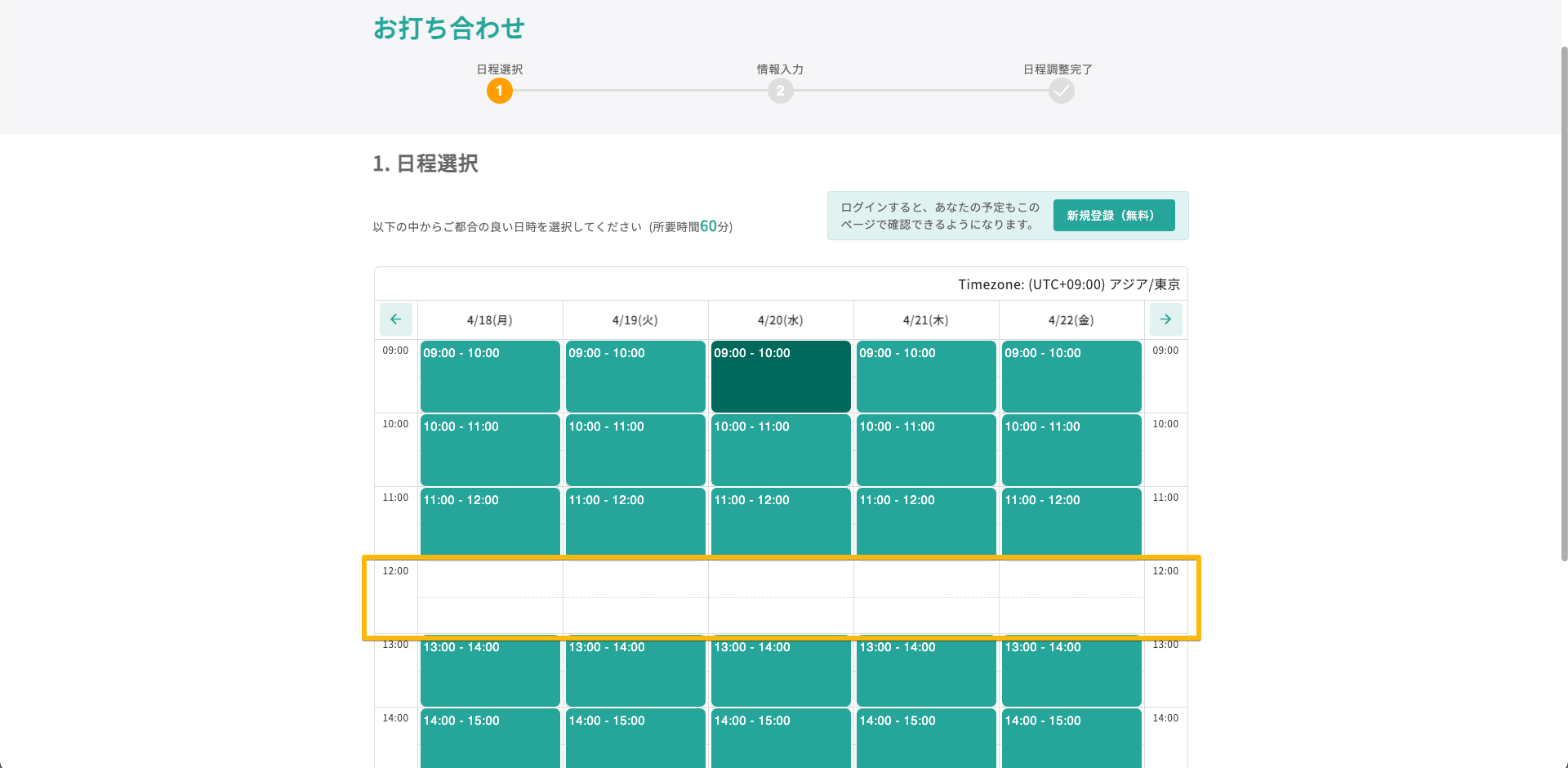Reserve 4/21 14:00 - 15:00 slot
1568x768 pixels.
[x=926, y=739]
